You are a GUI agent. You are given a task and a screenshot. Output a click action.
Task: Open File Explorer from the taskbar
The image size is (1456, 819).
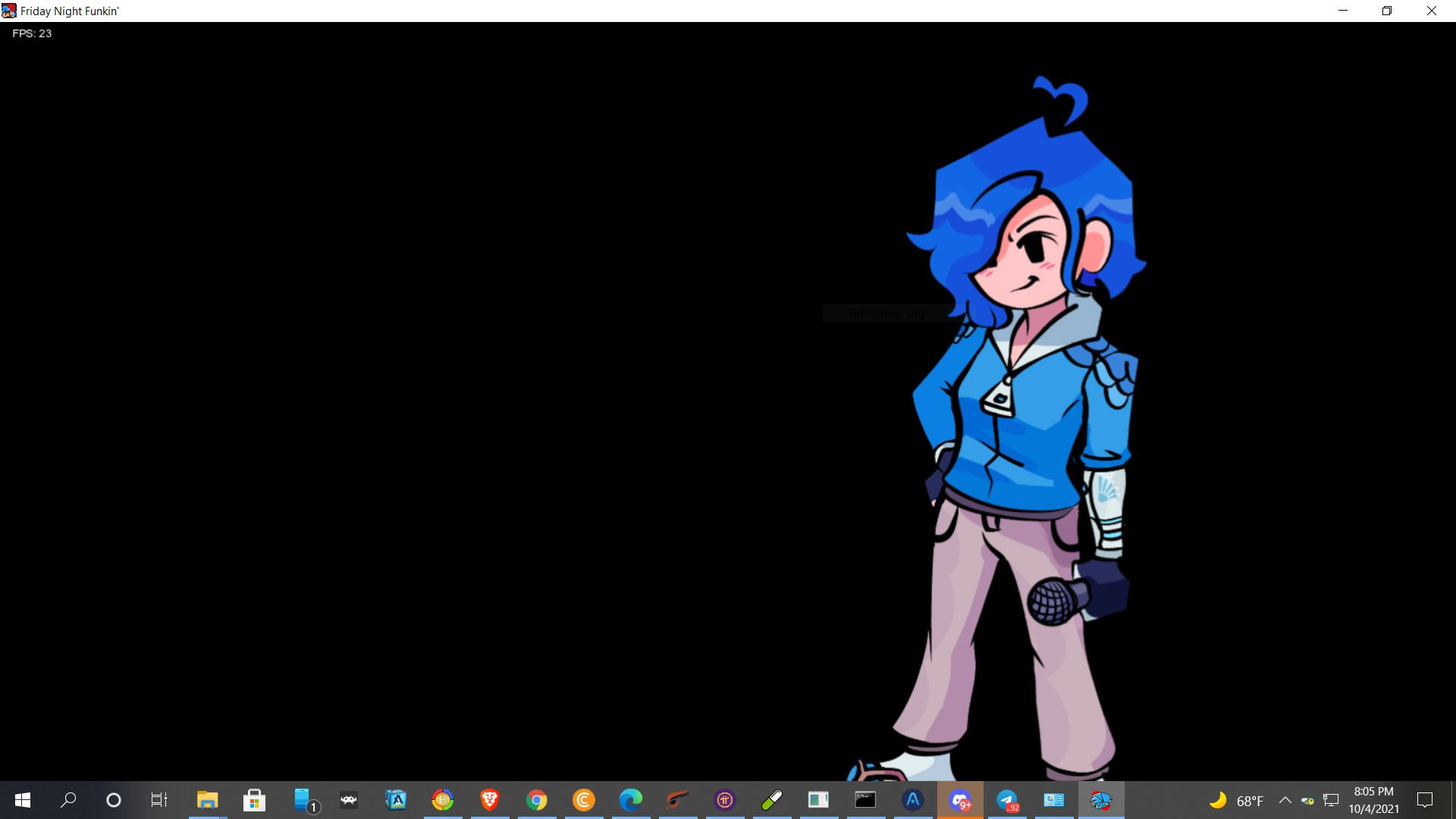pos(207,800)
